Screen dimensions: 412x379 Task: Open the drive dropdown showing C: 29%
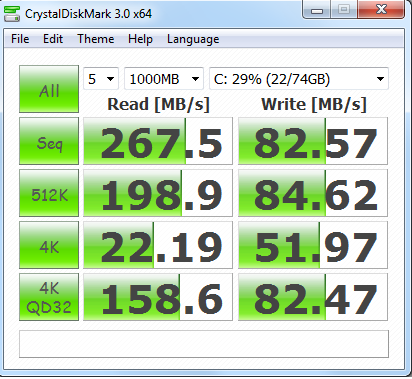pos(299,79)
